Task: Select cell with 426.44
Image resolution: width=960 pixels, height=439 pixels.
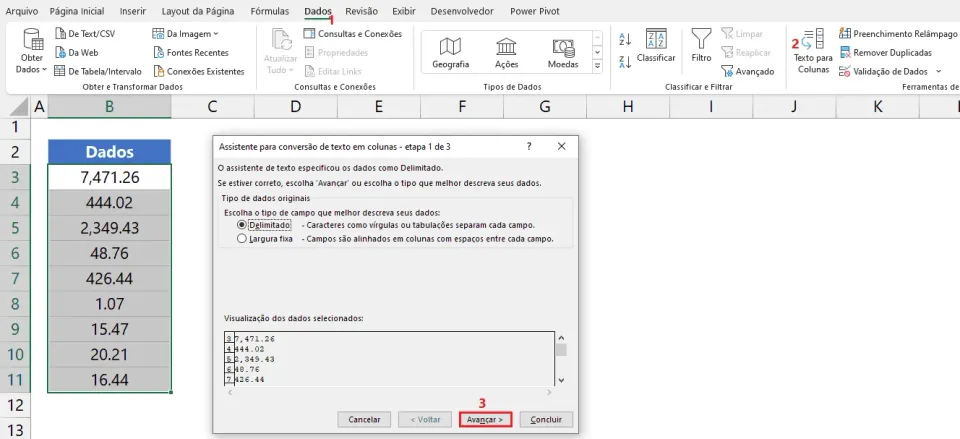Action: [x=110, y=279]
